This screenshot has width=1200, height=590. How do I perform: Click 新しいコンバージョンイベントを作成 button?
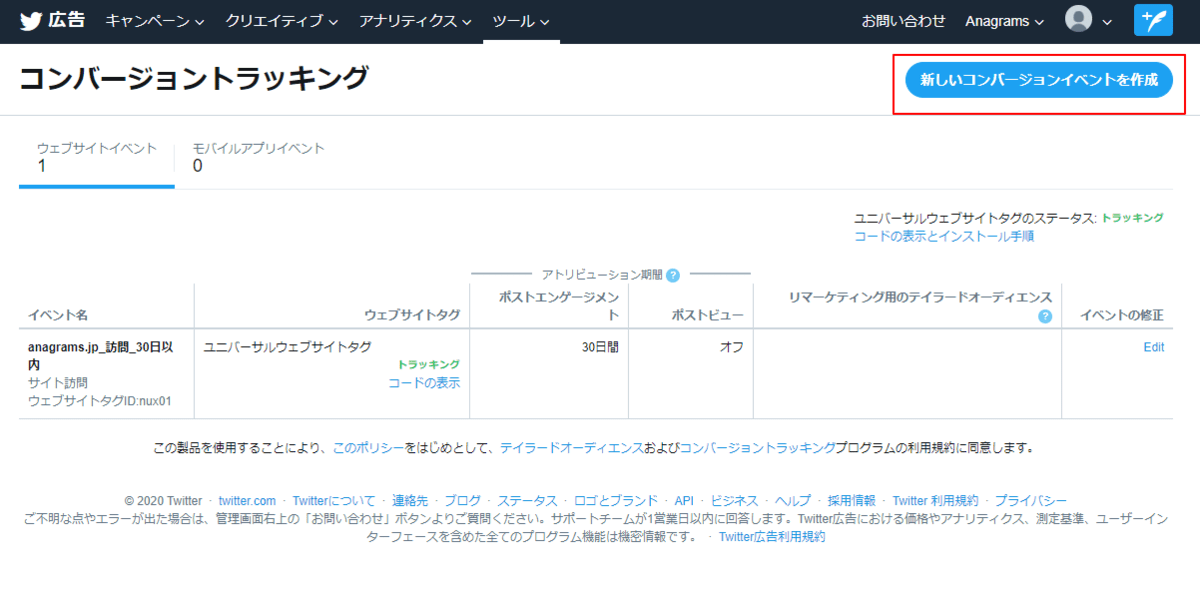1039,80
